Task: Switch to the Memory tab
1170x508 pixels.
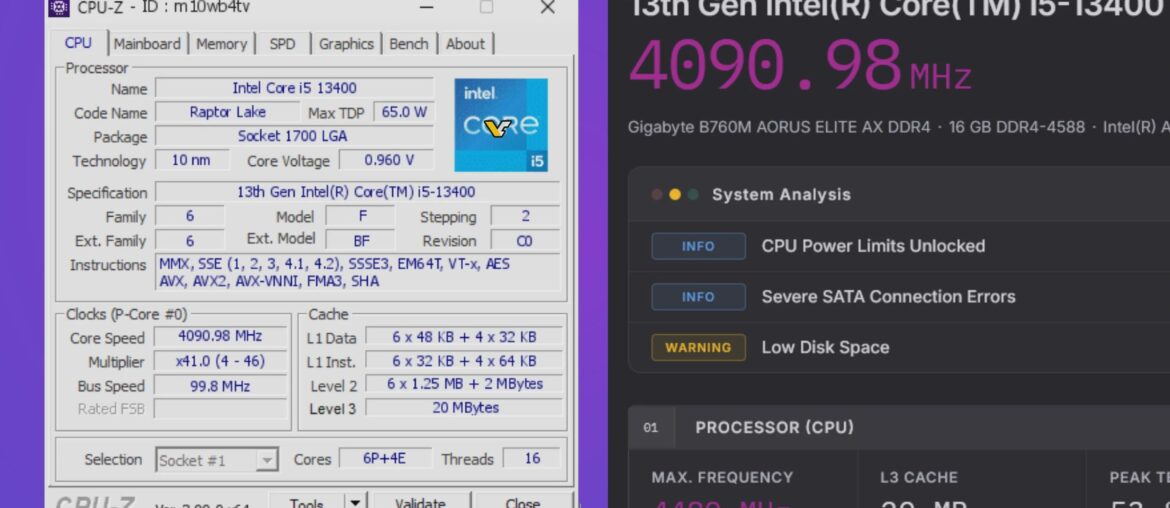Action: point(222,44)
